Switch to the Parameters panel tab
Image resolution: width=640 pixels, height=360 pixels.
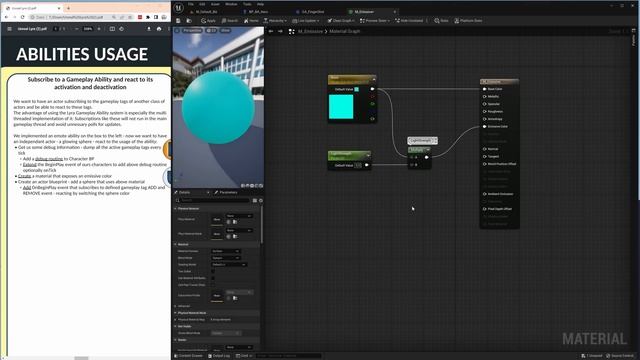pos(227,192)
